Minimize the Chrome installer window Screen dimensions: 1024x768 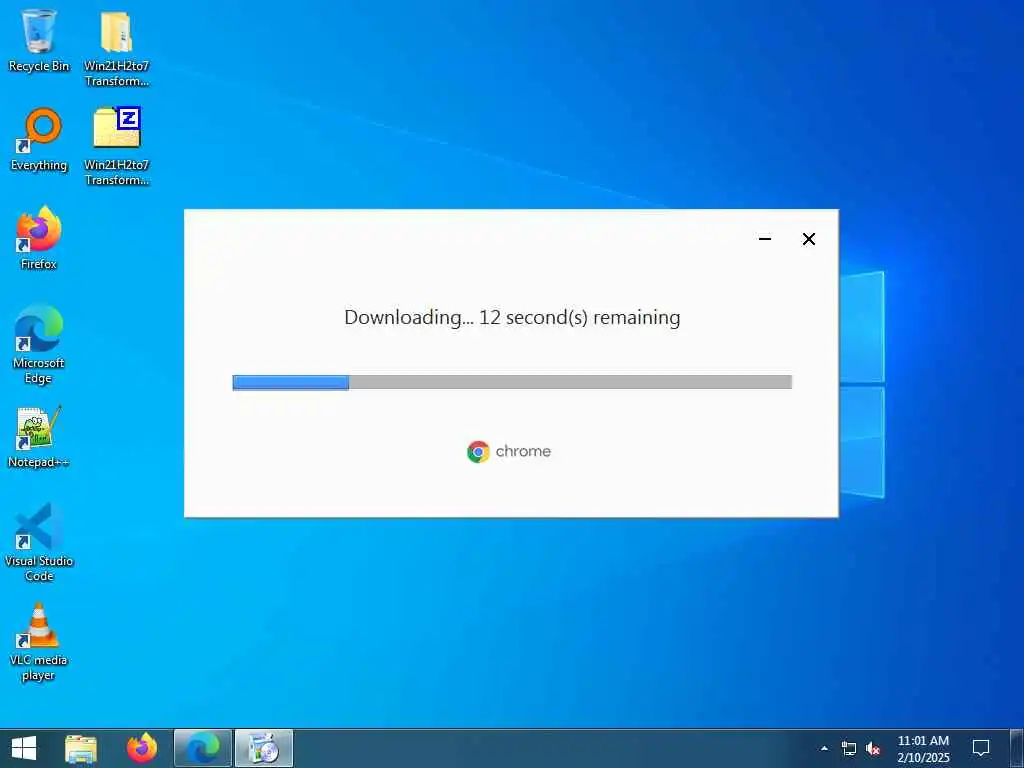pos(765,239)
